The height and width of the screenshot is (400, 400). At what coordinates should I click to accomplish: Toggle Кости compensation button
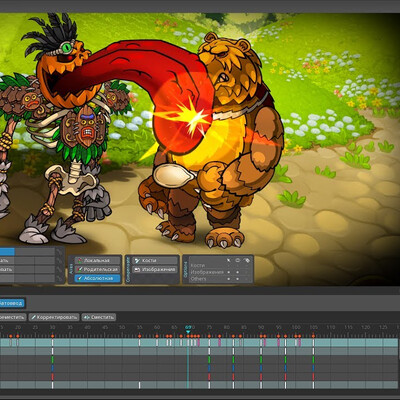[155, 260]
